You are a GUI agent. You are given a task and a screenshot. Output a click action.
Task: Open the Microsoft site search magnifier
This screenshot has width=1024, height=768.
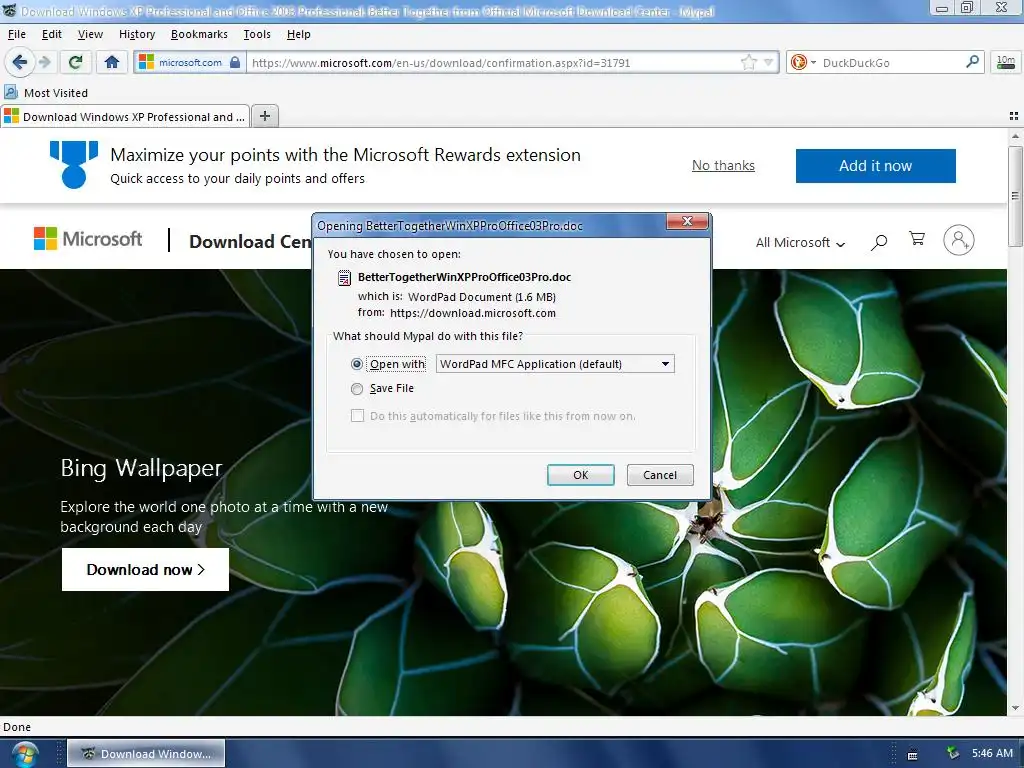click(x=879, y=242)
